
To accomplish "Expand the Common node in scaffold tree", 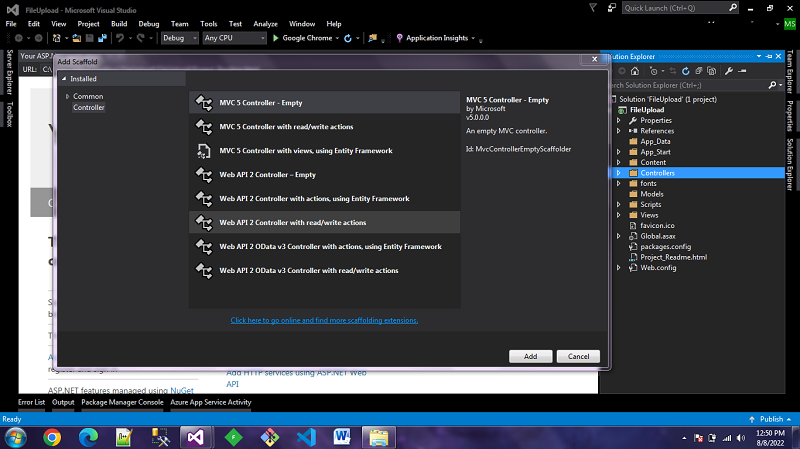I will pyautogui.click(x=67, y=96).
